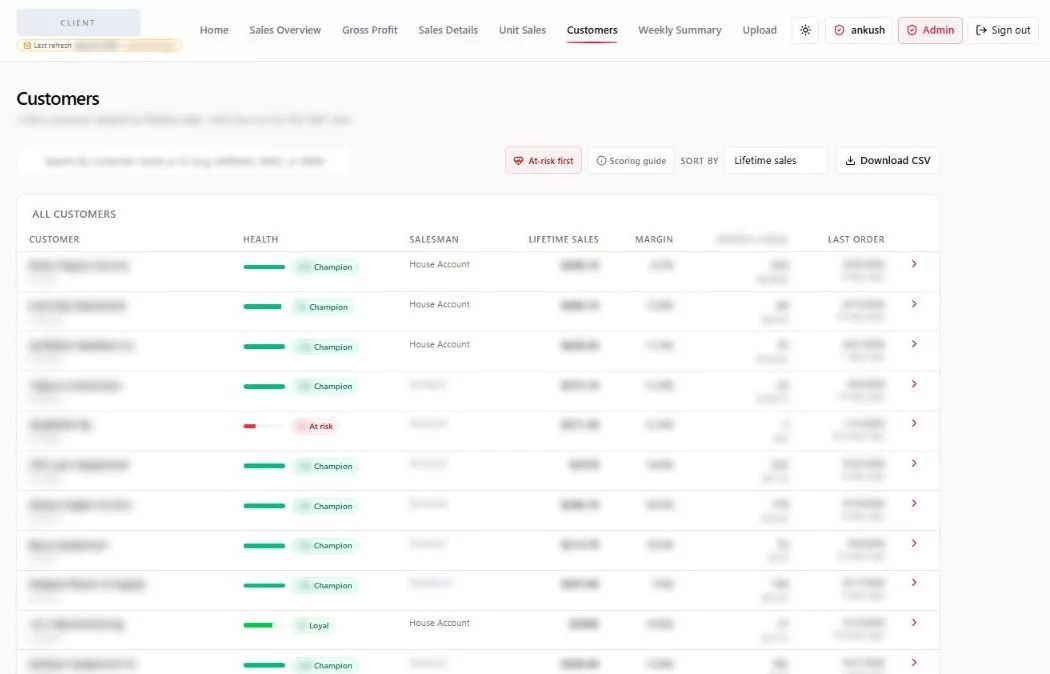
Task: Click the SORT BY label
Action: [699, 161]
